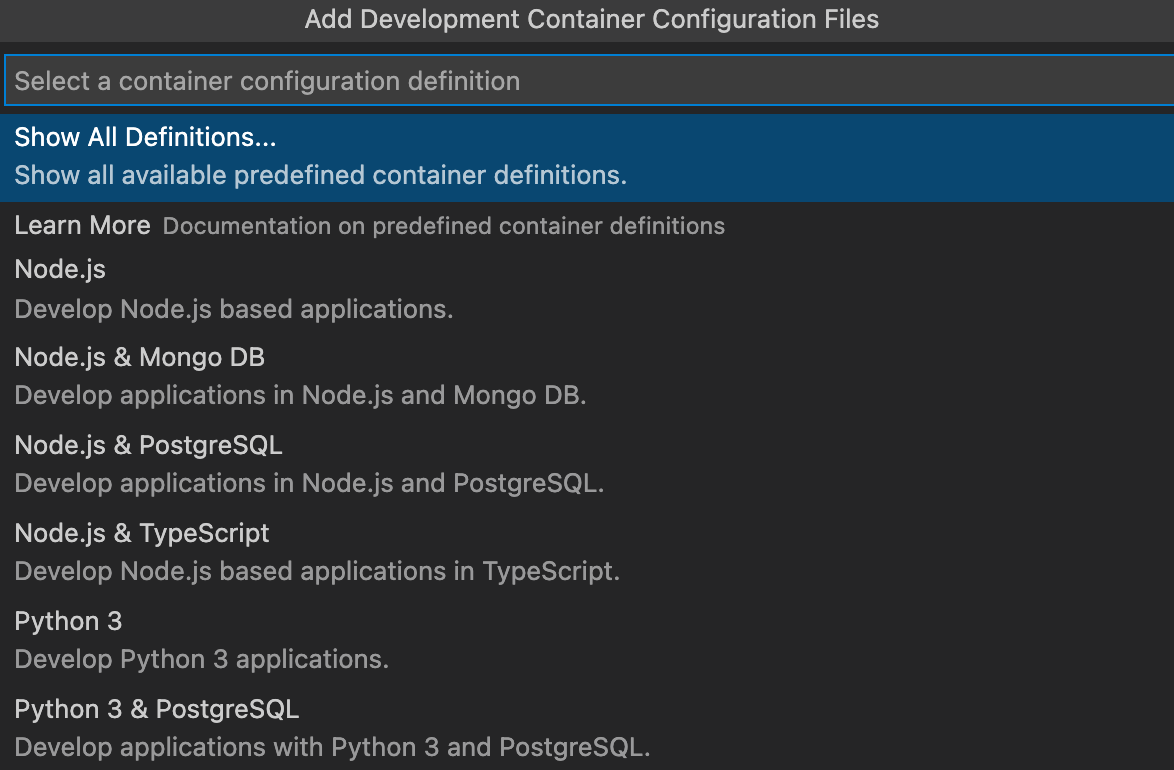Choose the Node.js container definition

coord(587,289)
